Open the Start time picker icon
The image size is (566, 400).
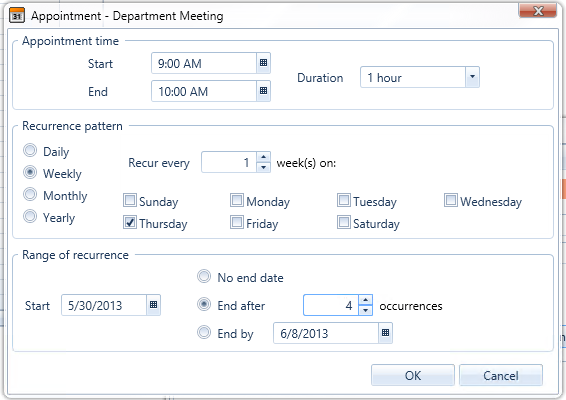[264, 63]
